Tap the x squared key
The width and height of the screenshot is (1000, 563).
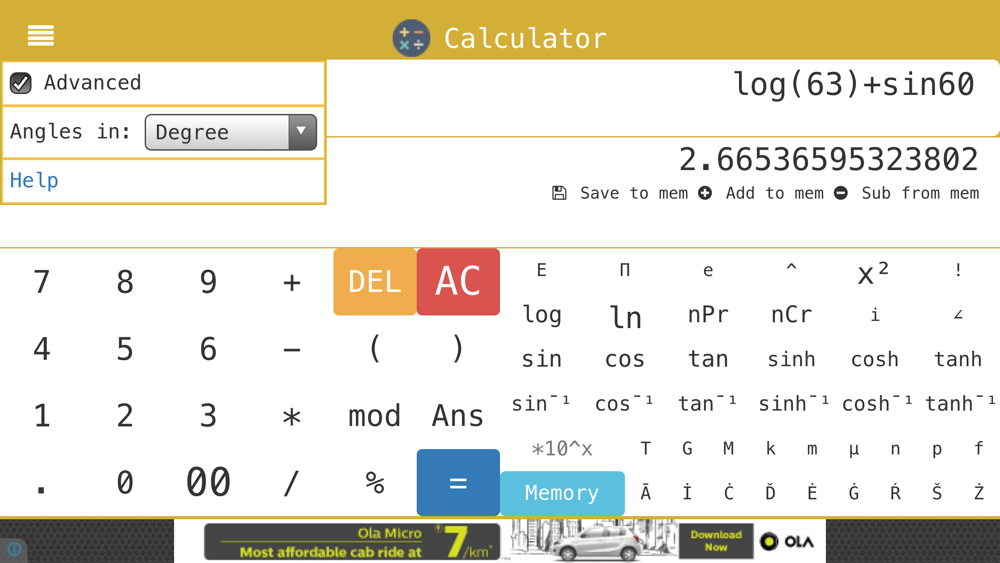click(x=874, y=272)
